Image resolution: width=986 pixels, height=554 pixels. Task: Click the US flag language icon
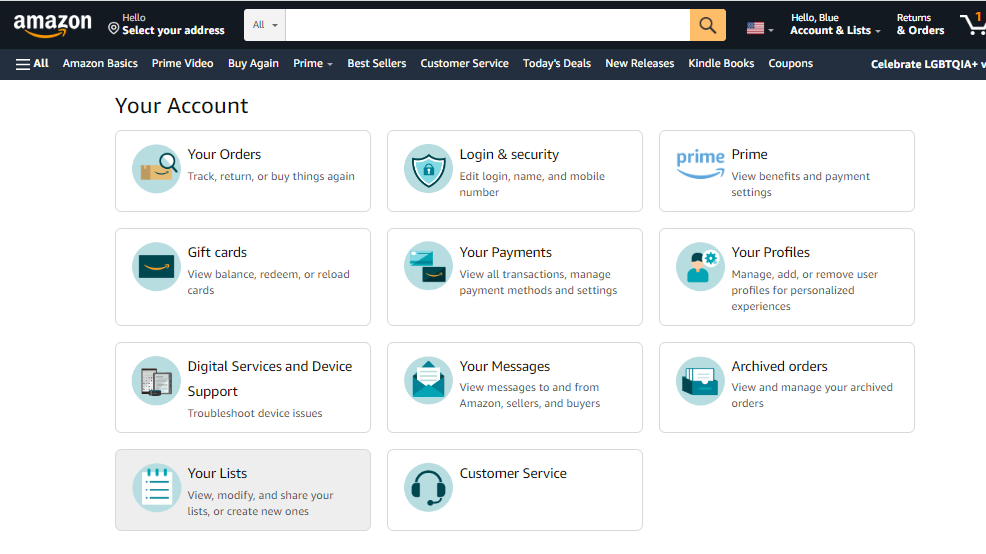click(x=755, y=28)
